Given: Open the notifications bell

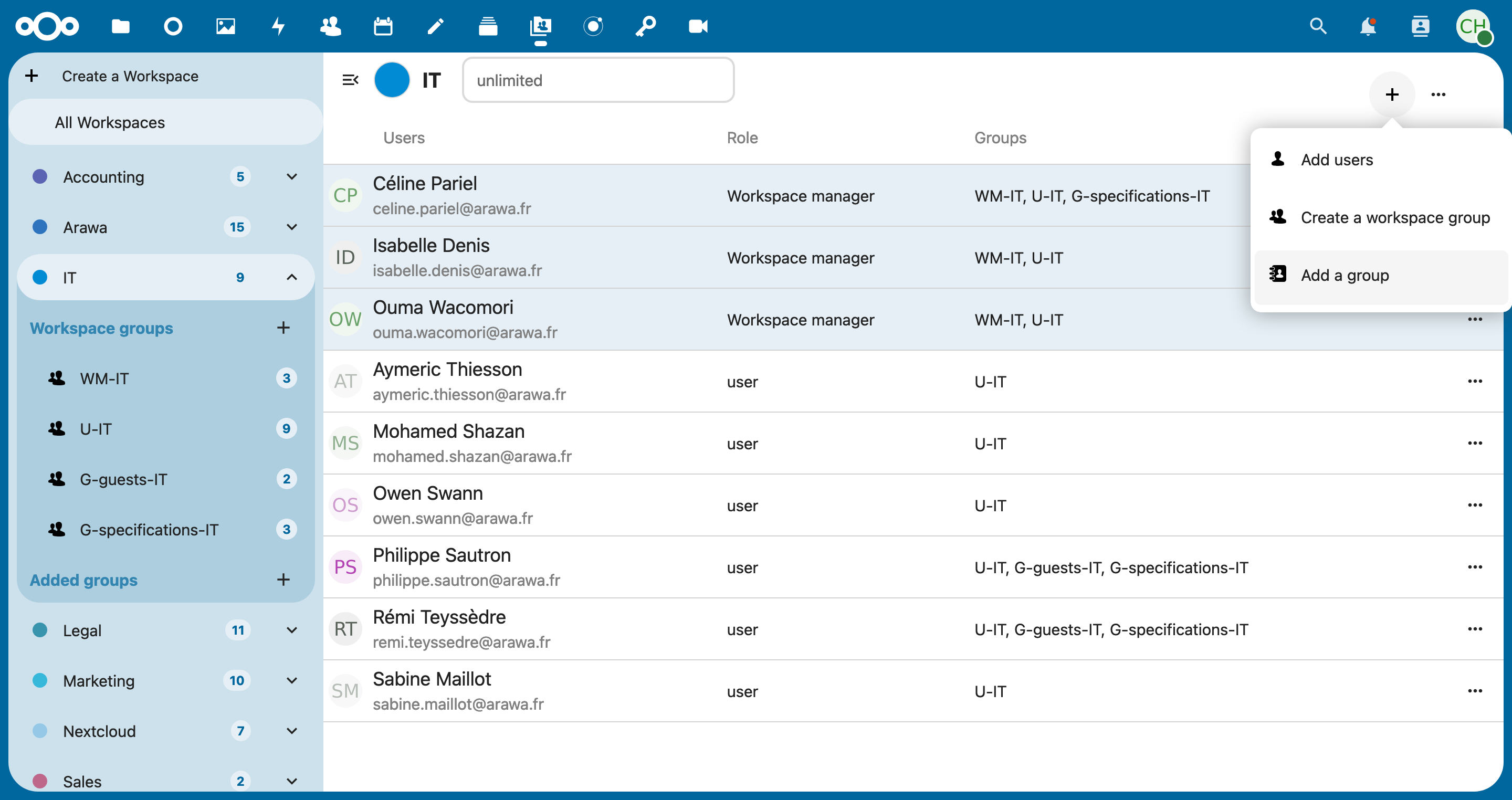Looking at the screenshot, I should (1368, 26).
